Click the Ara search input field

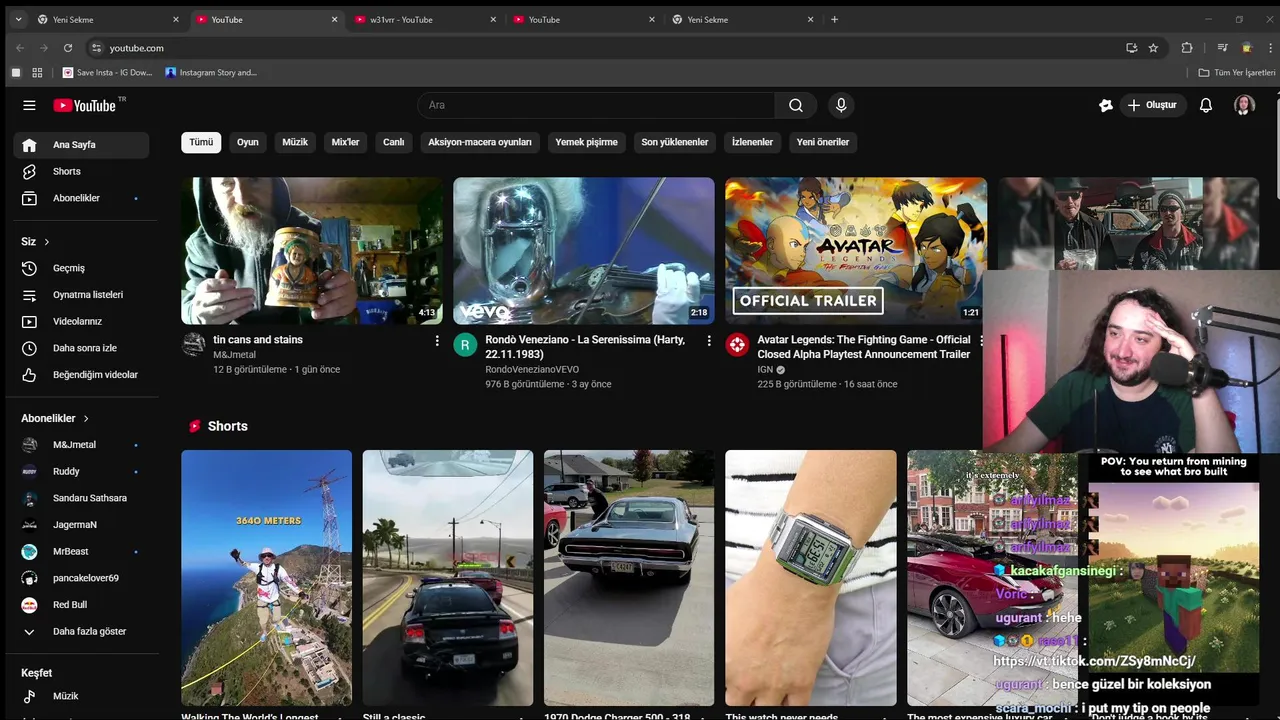pos(597,105)
